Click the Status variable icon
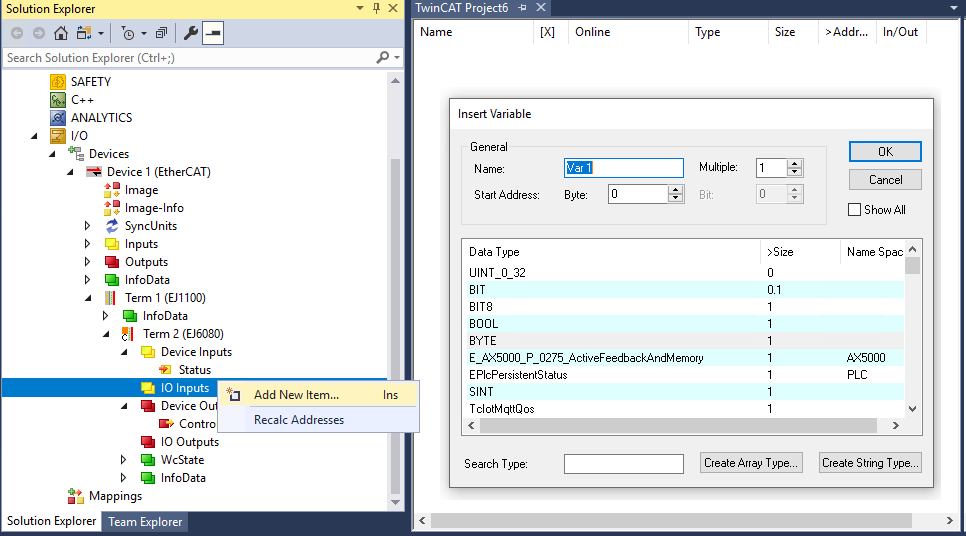This screenshot has height=536, width=966. click(165, 370)
